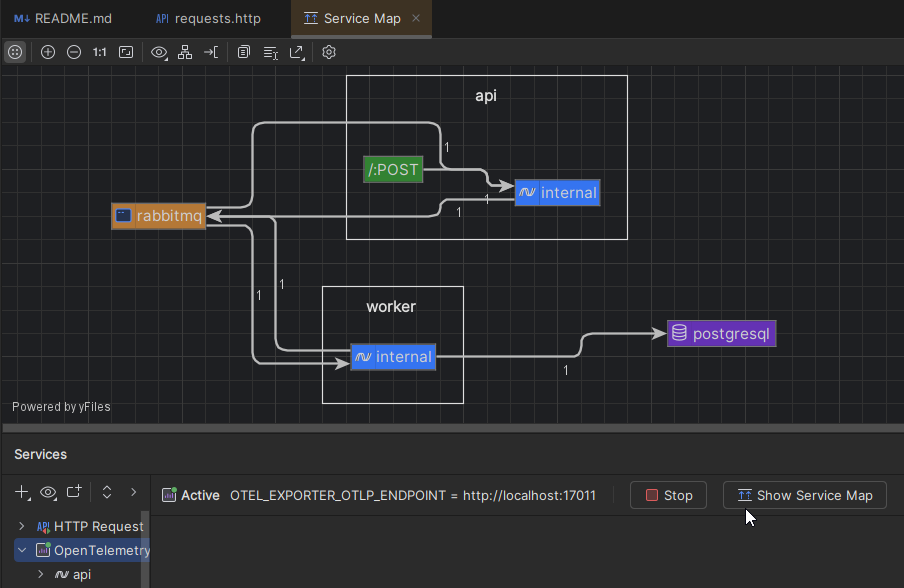Switch to the requests.http tab
Image resolution: width=904 pixels, height=588 pixels.
click(x=207, y=18)
